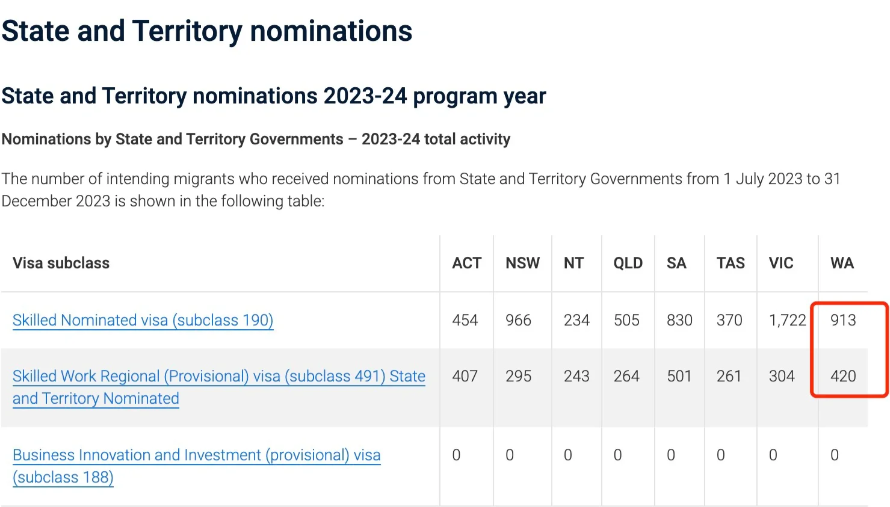
Task: Click the State and Territory nominations heading
Action: (207, 31)
